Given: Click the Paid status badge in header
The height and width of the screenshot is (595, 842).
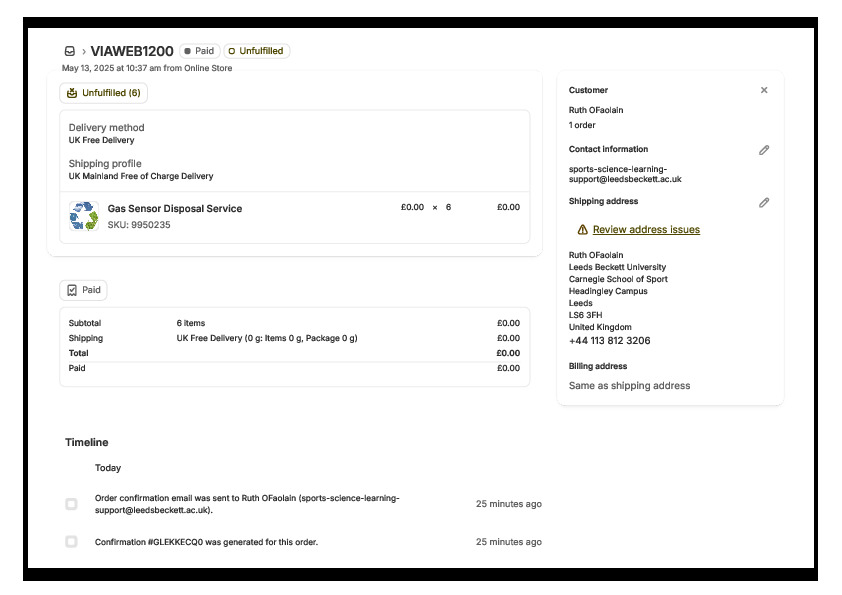Looking at the screenshot, I should 199,51.
